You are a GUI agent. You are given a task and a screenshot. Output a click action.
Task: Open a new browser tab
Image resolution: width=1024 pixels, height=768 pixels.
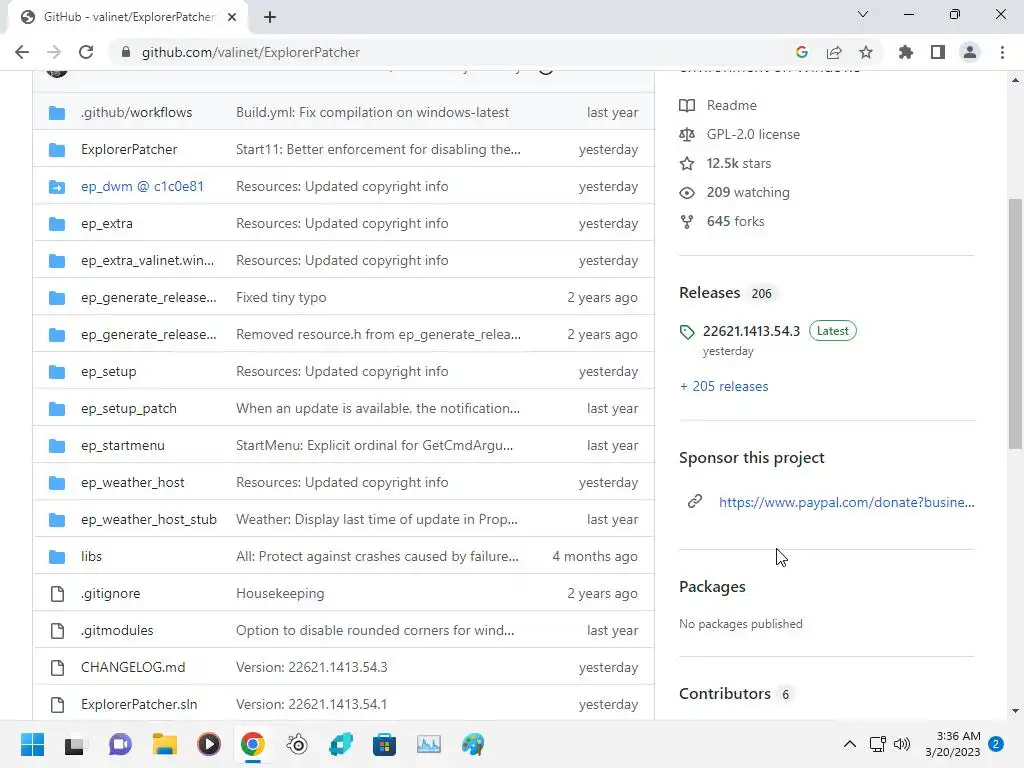tap(270, 17)
